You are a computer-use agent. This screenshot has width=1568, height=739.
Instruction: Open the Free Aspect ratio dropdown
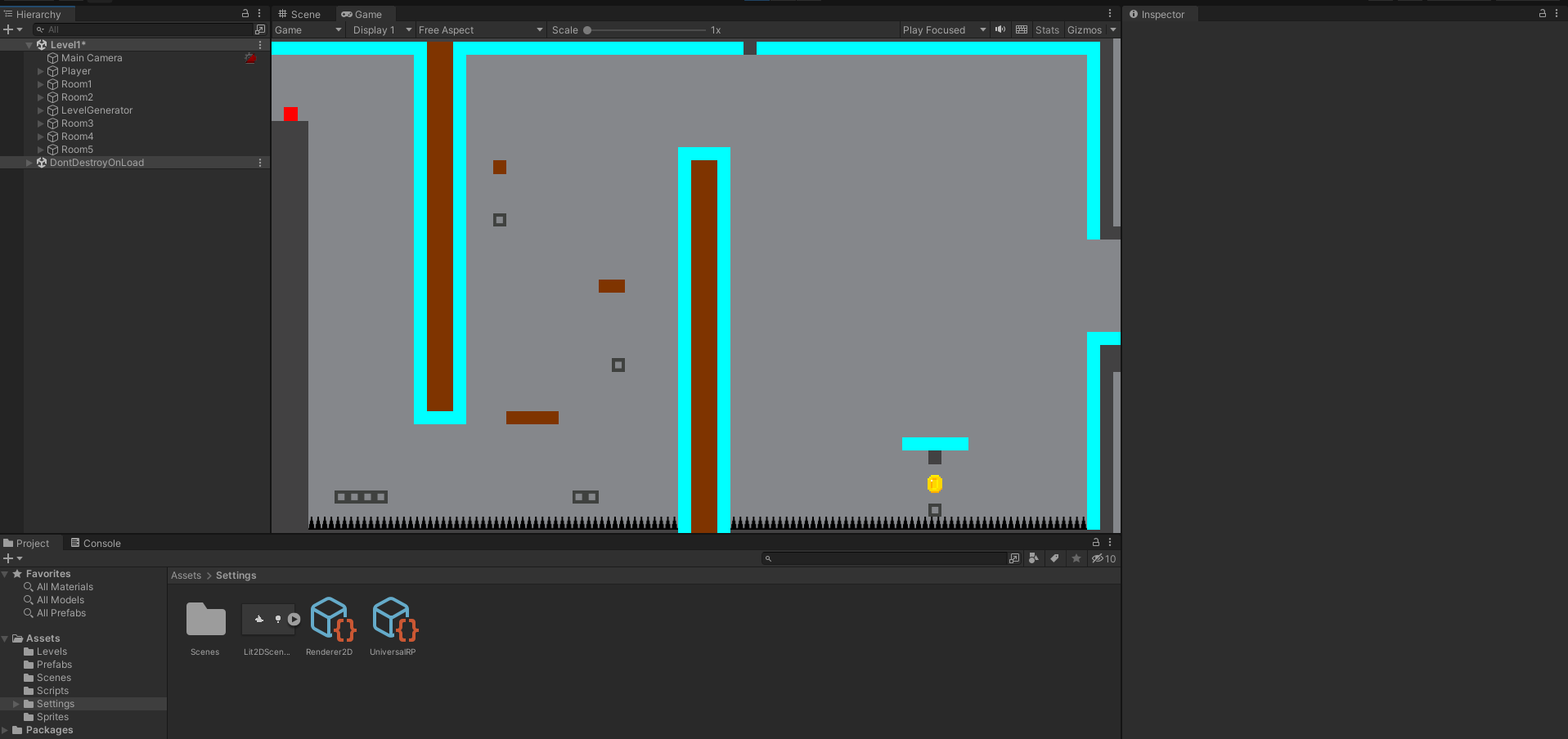pyautogui.click(x=478, y=29)
